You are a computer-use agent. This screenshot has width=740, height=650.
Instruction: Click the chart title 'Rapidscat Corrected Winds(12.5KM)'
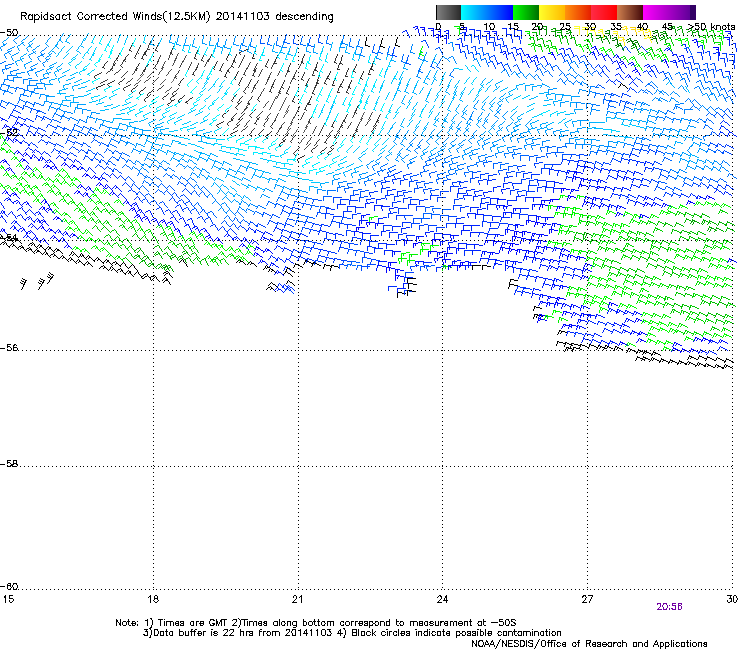[x=115, y=17]
